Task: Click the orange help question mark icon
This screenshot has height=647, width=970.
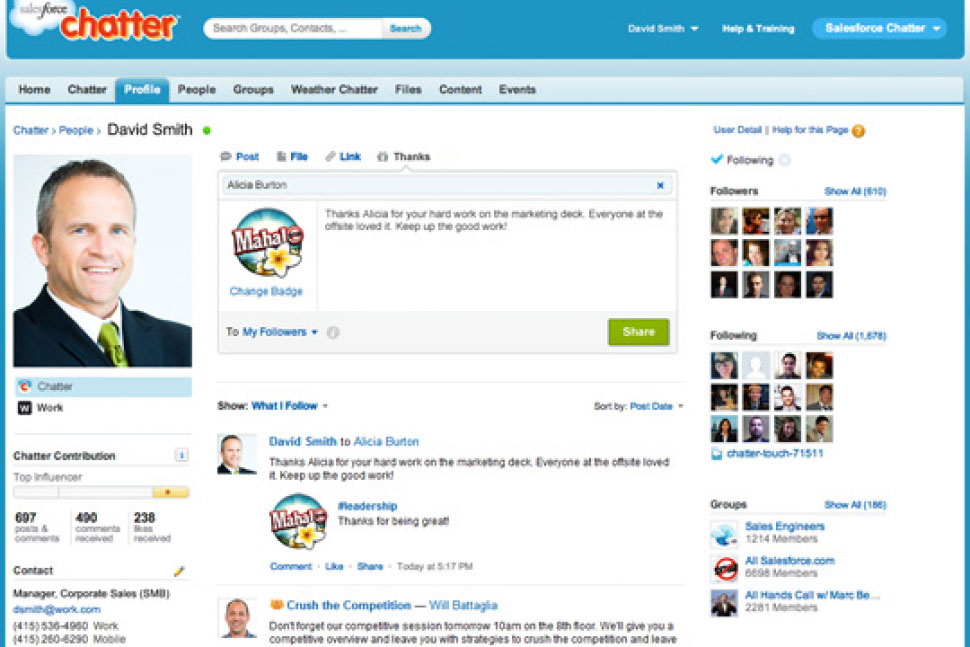Action: click(858, 131)
